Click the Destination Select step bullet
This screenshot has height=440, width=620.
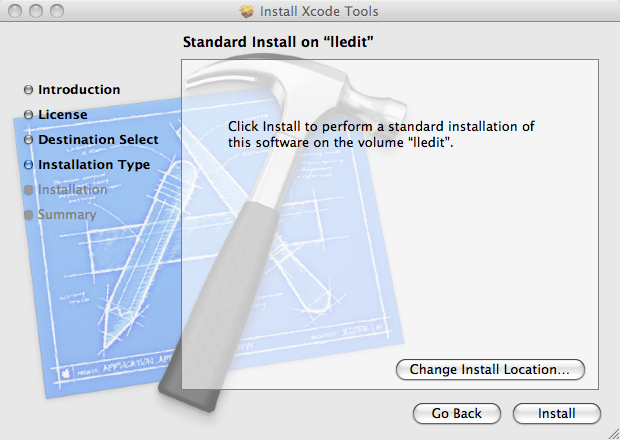coord(28,140)
